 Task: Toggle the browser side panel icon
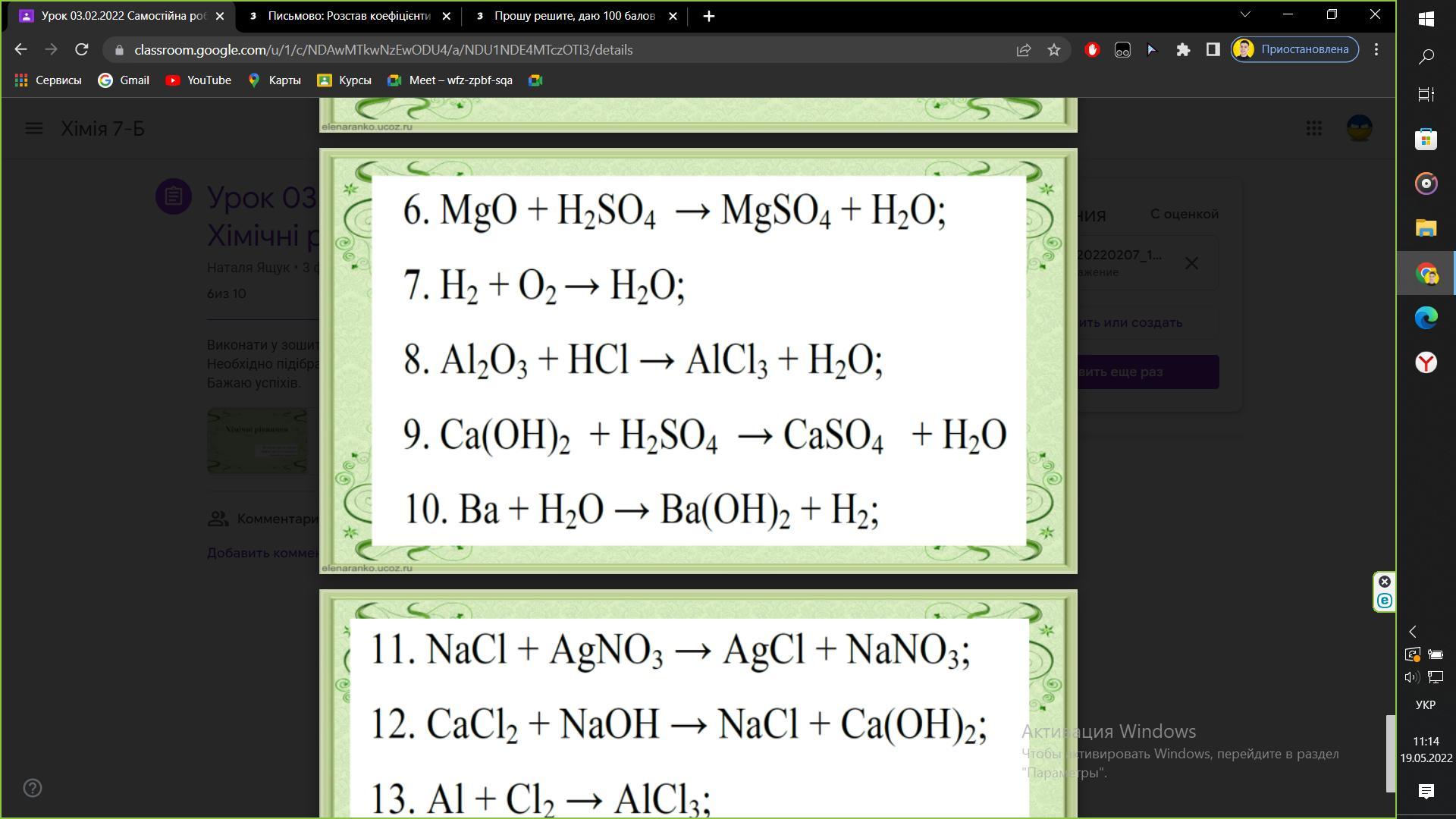click(1213, 50)
